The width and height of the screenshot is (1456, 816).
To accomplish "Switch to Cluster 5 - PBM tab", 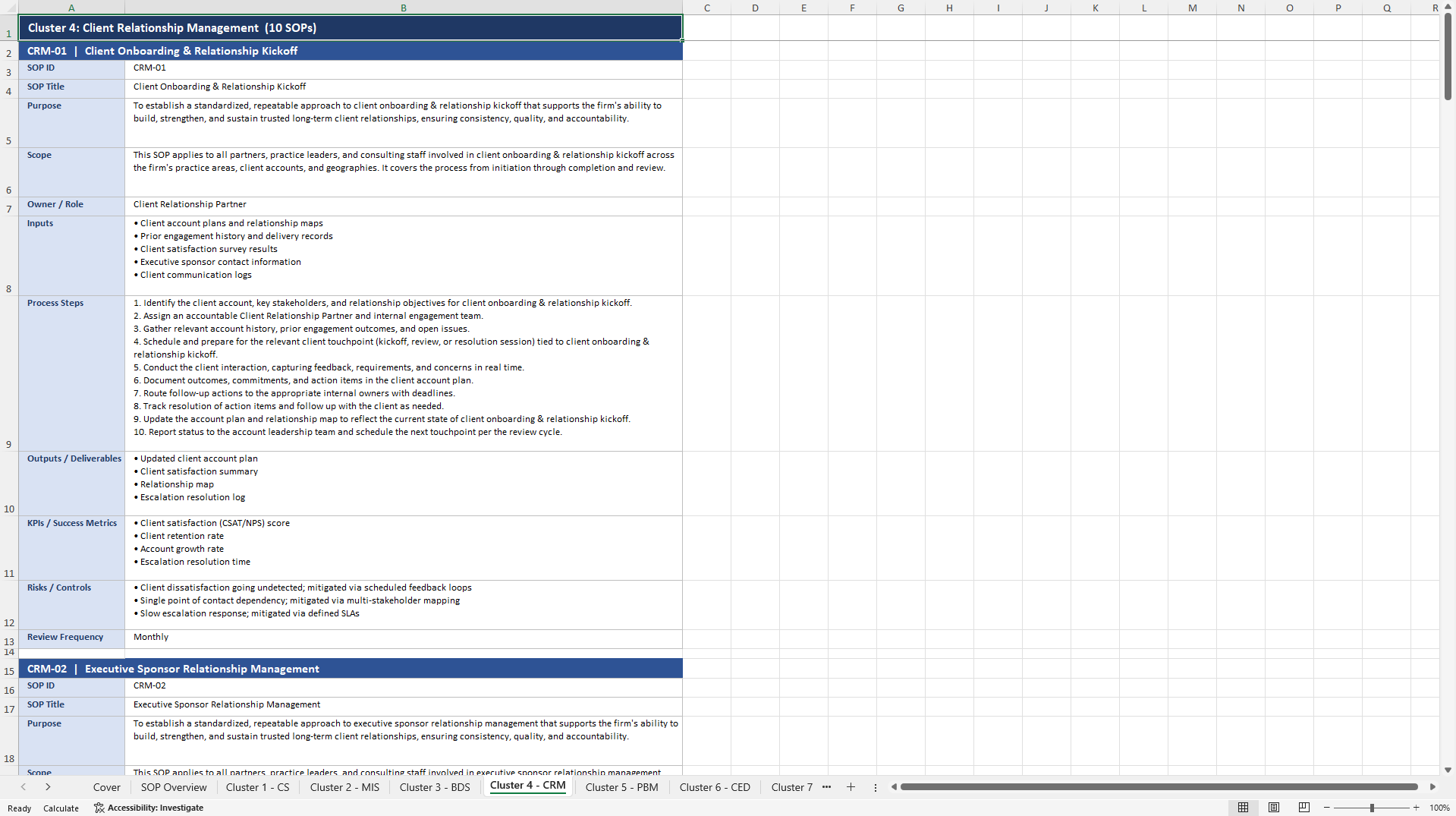I will tap(621, 787).
